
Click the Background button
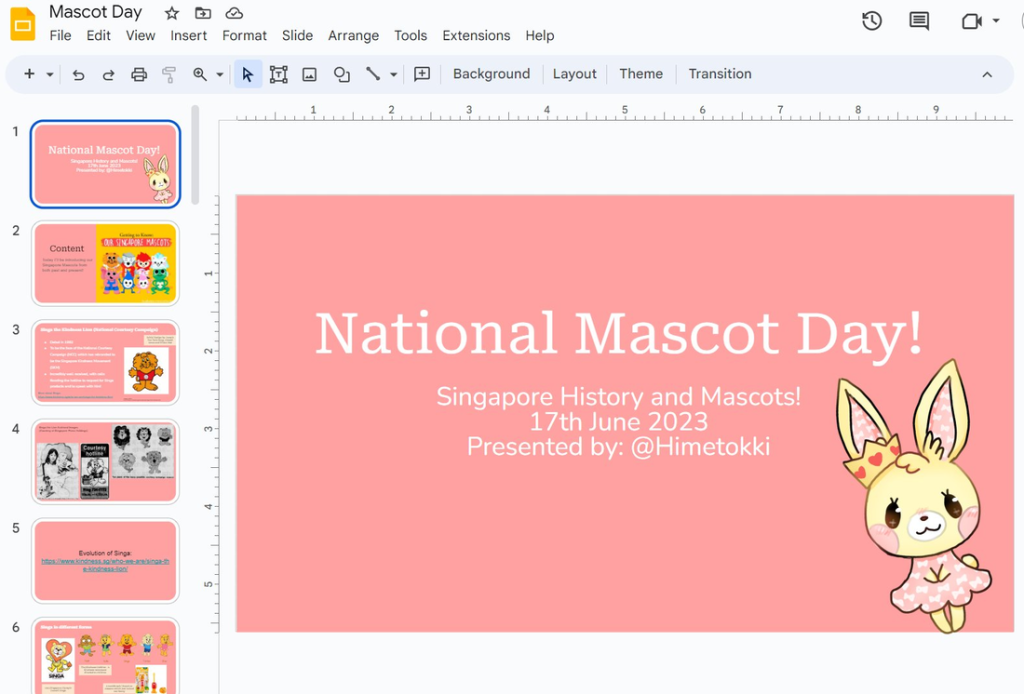[x=491, y=74]
